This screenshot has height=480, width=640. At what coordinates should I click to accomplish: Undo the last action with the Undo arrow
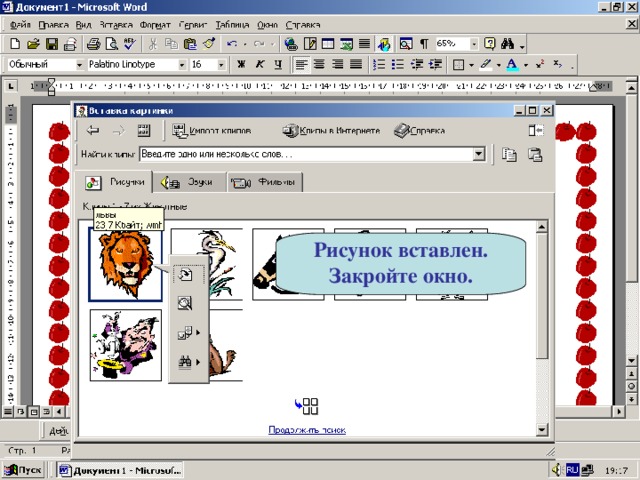(232, 44)
